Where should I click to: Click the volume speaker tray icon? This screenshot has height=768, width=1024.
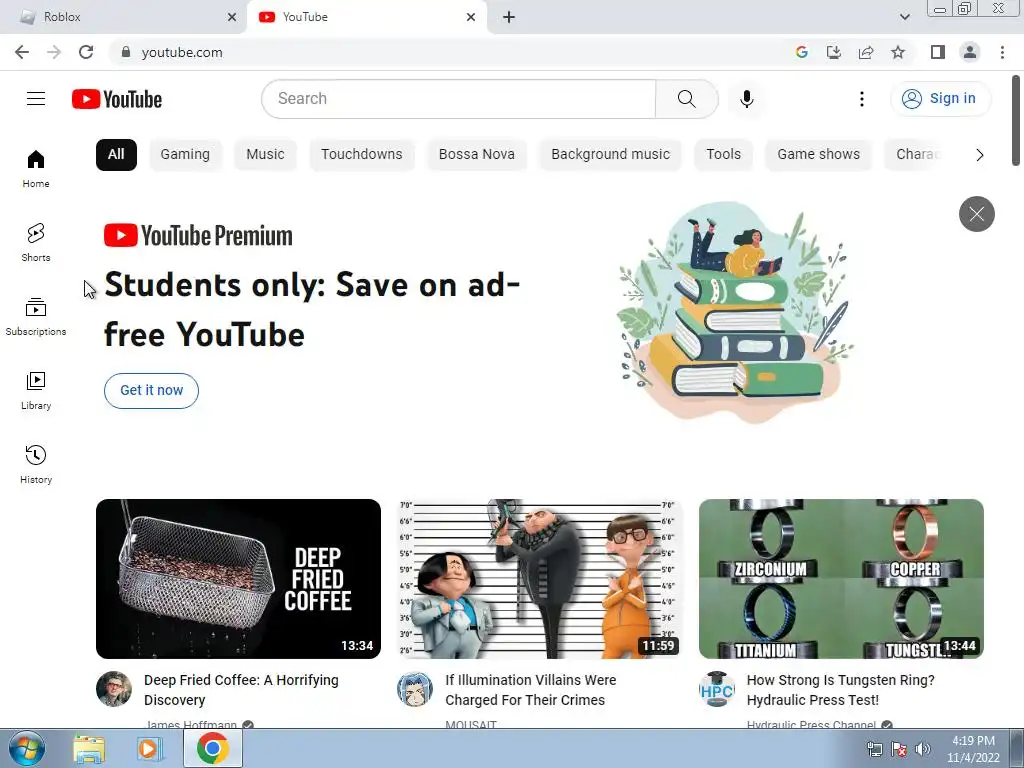click(923, 748)
